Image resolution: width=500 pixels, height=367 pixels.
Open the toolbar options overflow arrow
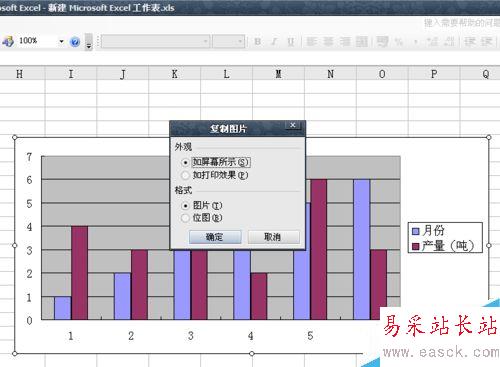coord(89,42)
